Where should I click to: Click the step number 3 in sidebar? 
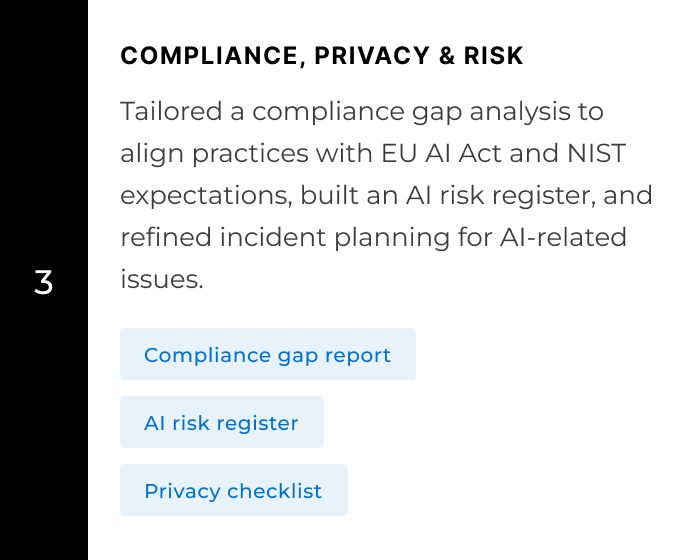tap(43, 283)
